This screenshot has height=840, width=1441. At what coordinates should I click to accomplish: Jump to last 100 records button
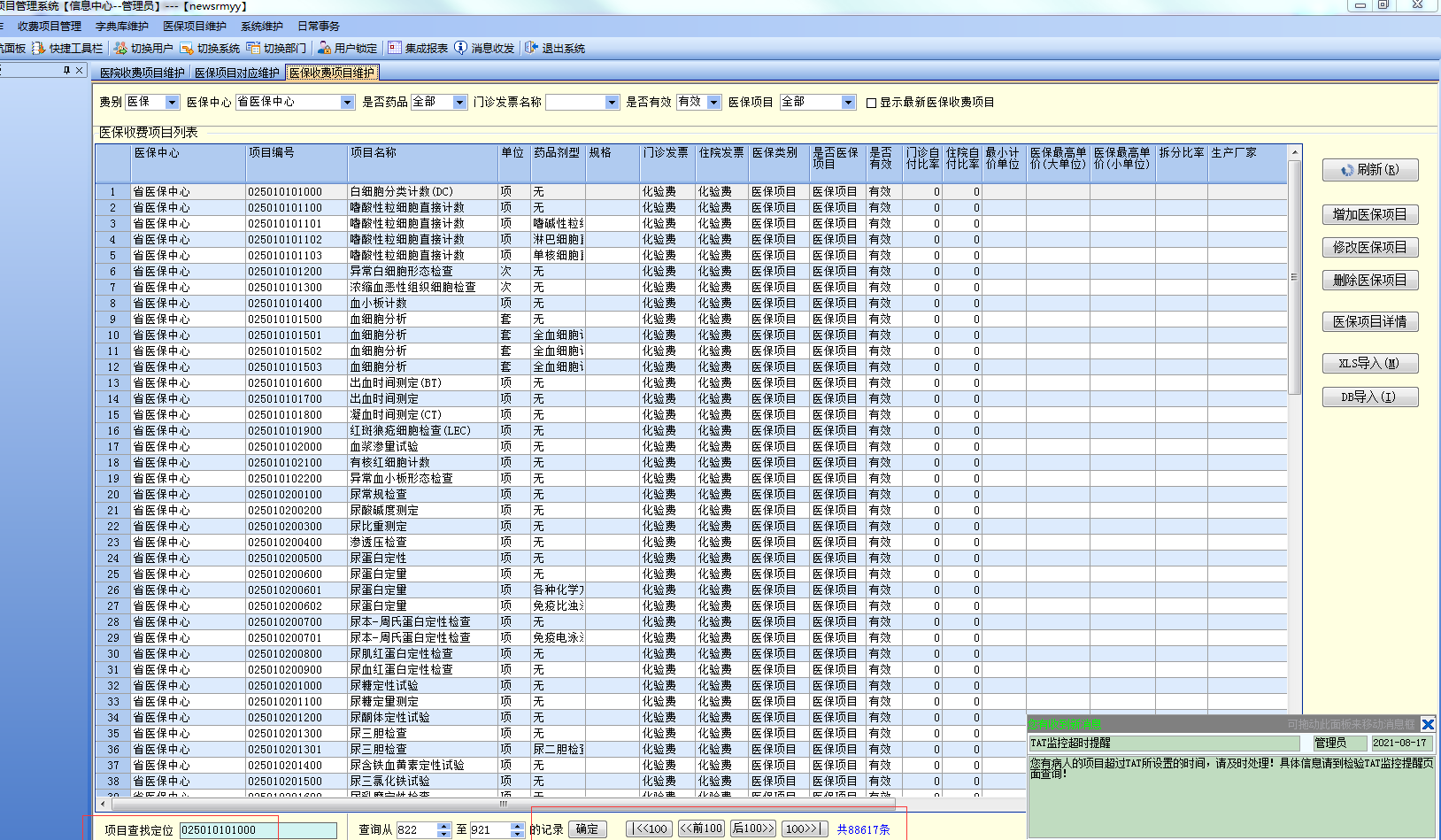point(805,829)
